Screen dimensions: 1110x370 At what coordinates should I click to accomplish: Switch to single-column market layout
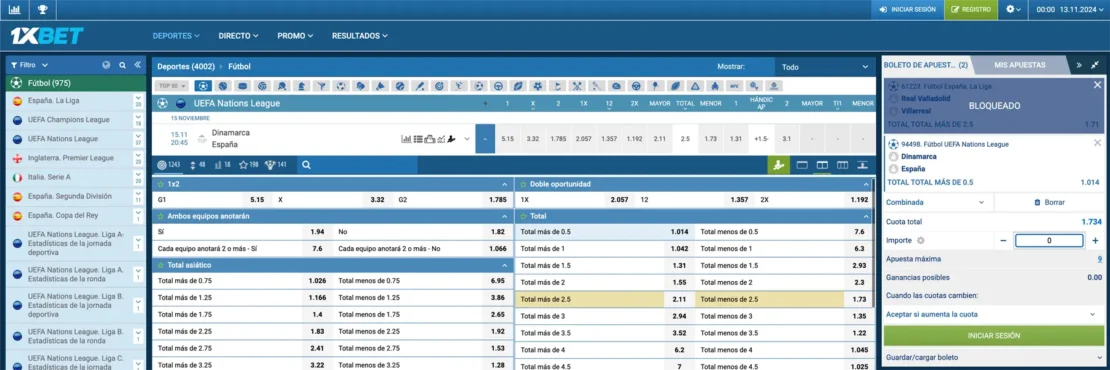(x=802, y=165)
